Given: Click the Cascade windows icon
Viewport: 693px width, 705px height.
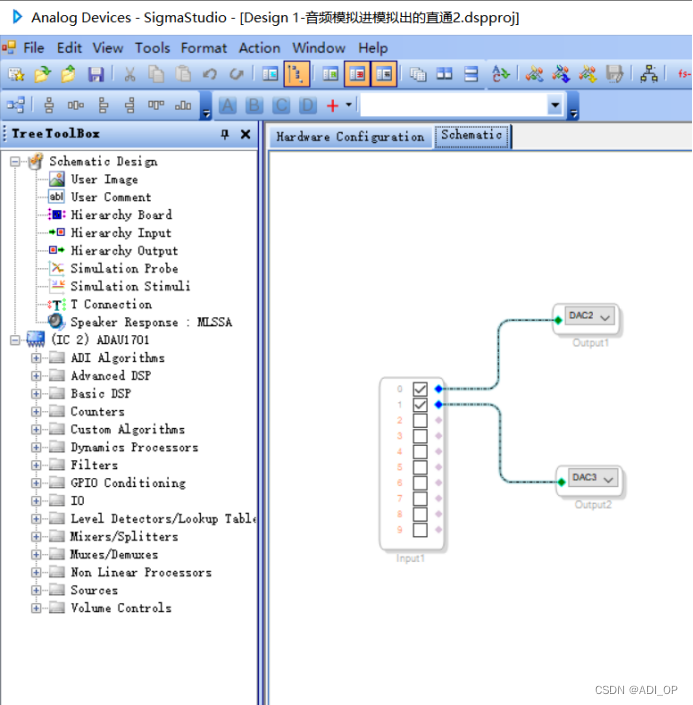Looking at the screenshot, I should coord(418,74).
